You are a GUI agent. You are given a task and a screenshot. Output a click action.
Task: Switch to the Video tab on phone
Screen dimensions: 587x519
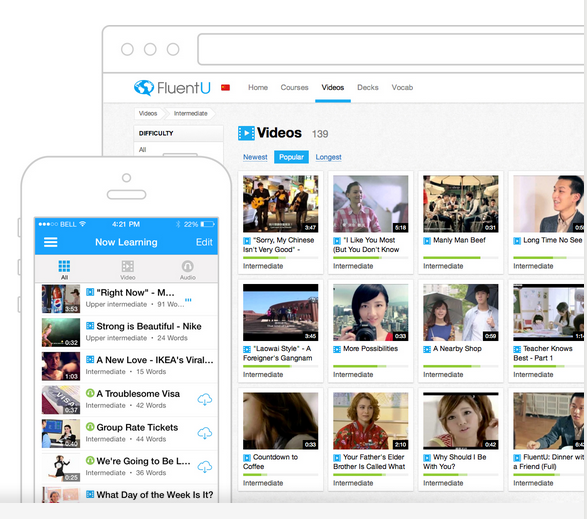[128, 270]
